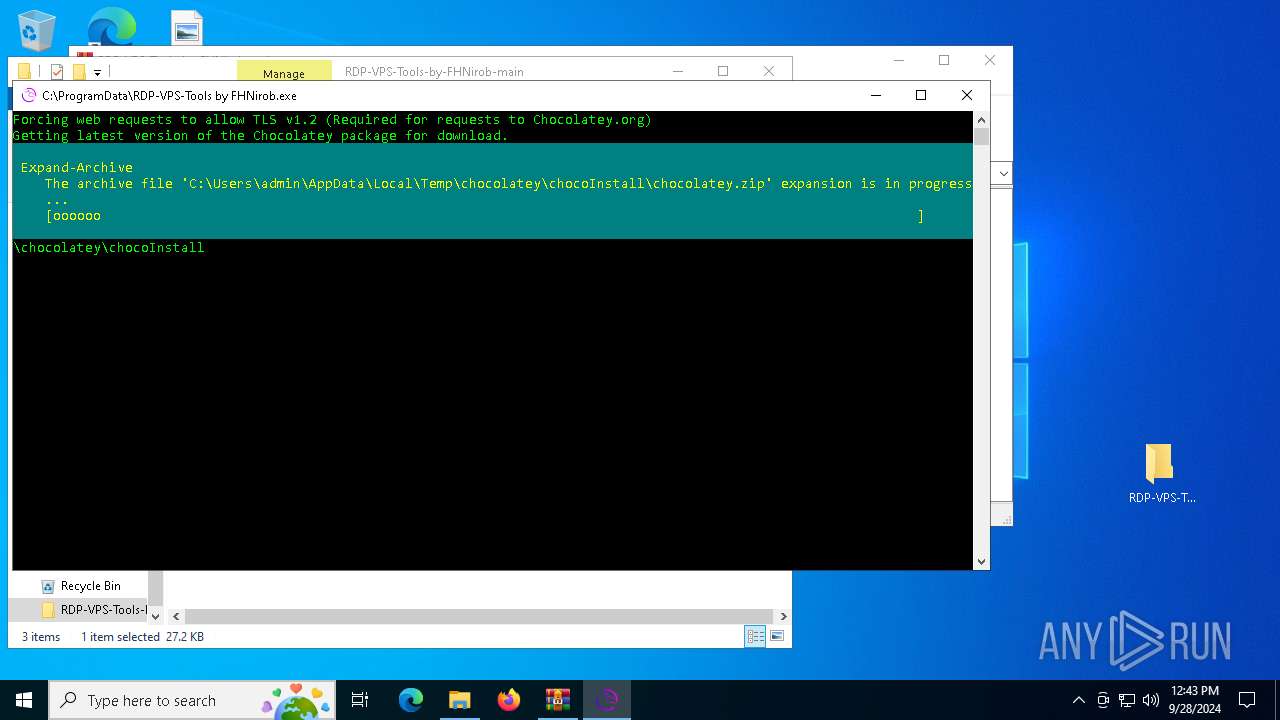Click the Expand-Archive heading in console
The width and height of the screenshot is (1280, 720).
tap(77, 168)
